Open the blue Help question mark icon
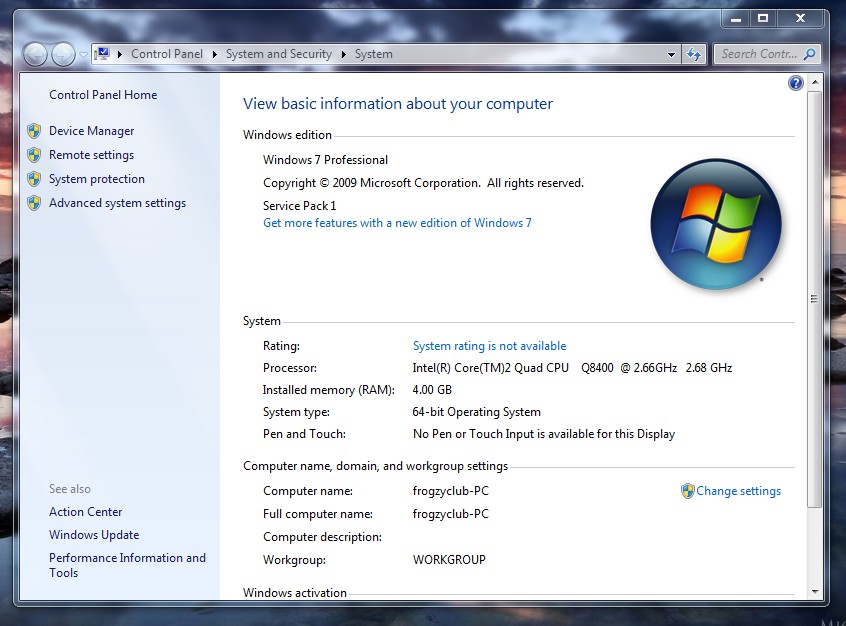The width and height of the screenshot is (846, 626). 796,83
